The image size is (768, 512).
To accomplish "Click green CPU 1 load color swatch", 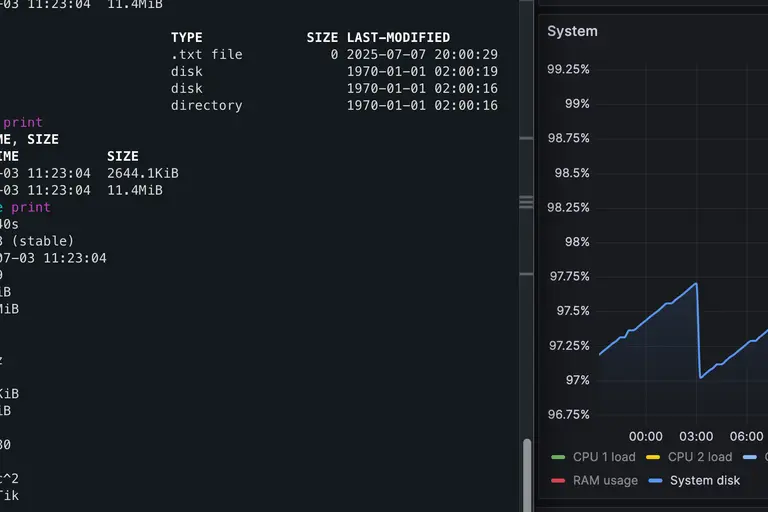I will (x=558, y=457).
